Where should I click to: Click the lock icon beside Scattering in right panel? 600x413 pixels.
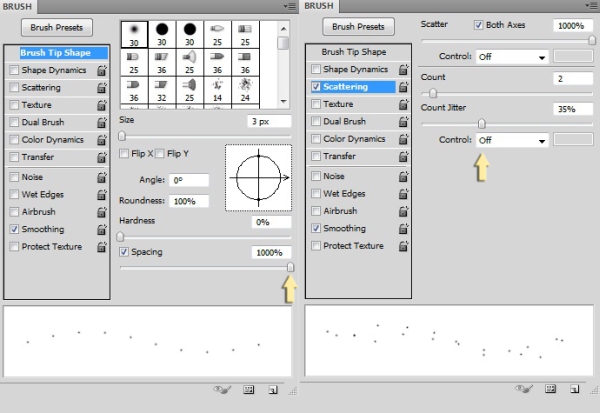[402, 88]
